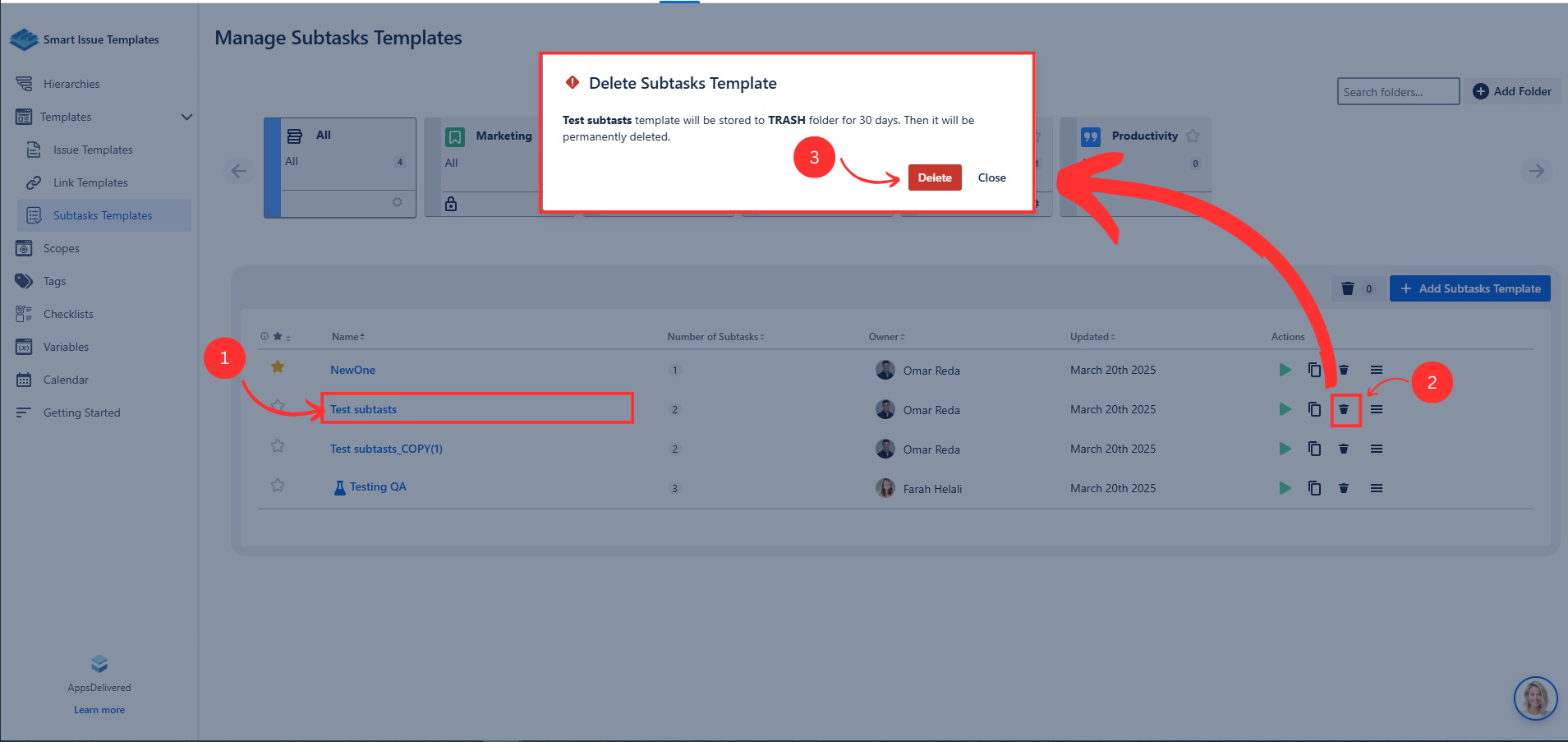Viewport: 1568px width, 742px height.
Task: Open hamburger menu for Test subtasts_COPY(1)
Action: 1376,449
